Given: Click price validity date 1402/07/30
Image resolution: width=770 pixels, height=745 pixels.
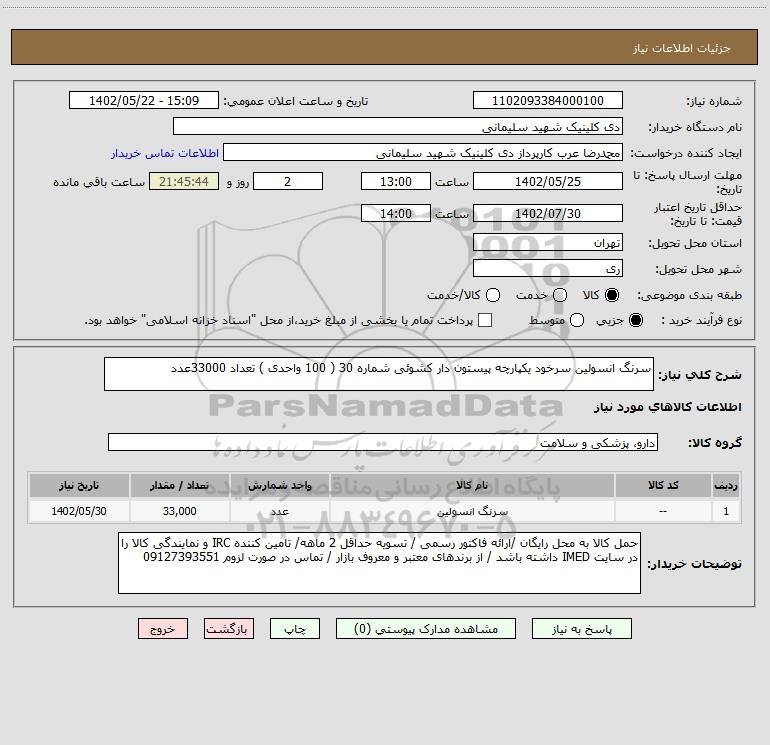Looking at the screenshot, I should pyautogui.click(x=548, y=213).
